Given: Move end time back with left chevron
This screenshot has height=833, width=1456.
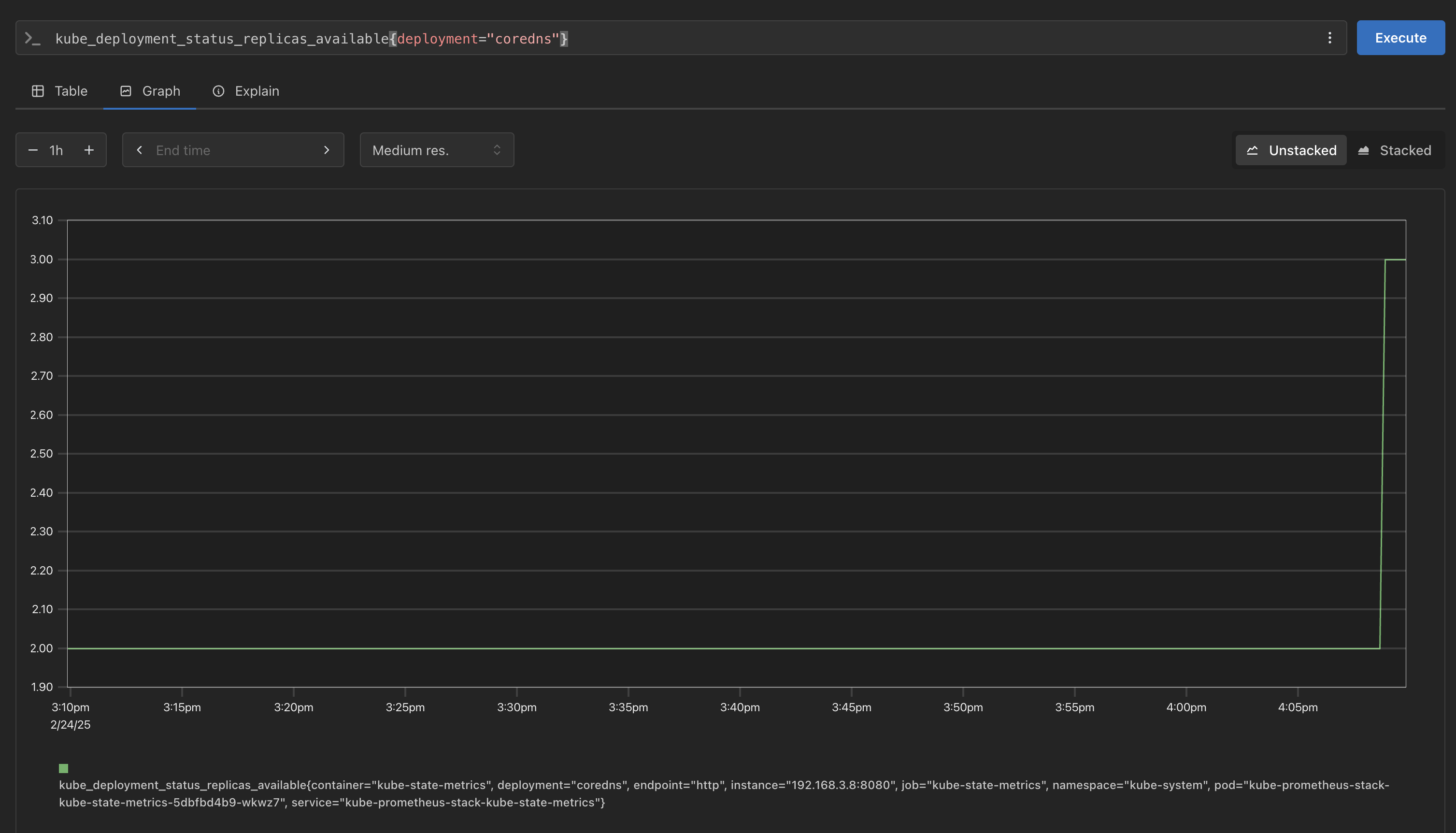Looking at the screenshot, I should pos(140,150).
